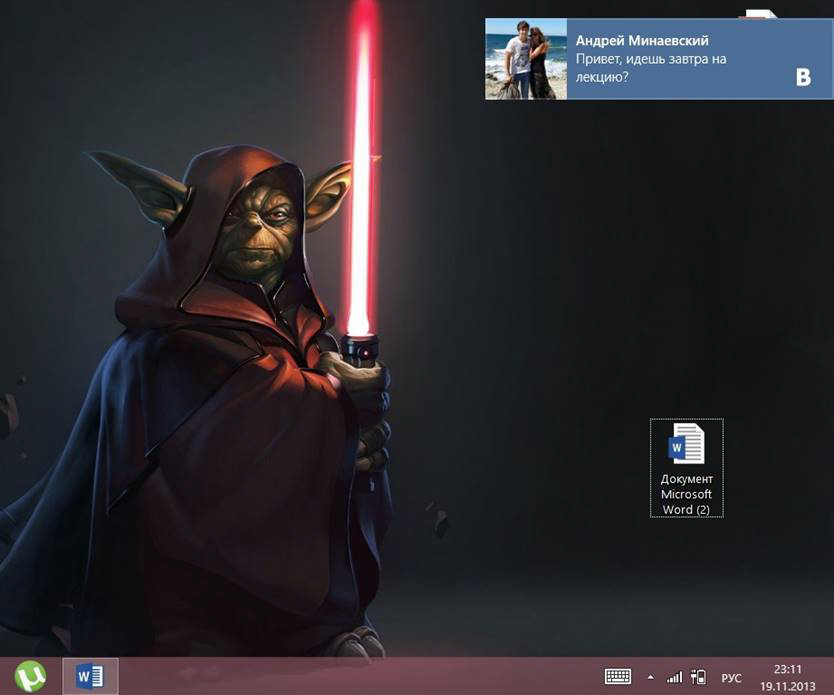Open uTorrent from the taskbar
Screen dimensions: 834x695
(x=30, y=676)
